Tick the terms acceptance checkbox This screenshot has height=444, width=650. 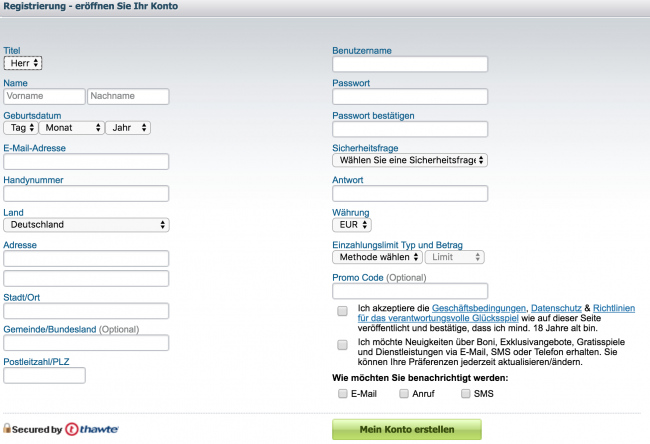point(342,311)
